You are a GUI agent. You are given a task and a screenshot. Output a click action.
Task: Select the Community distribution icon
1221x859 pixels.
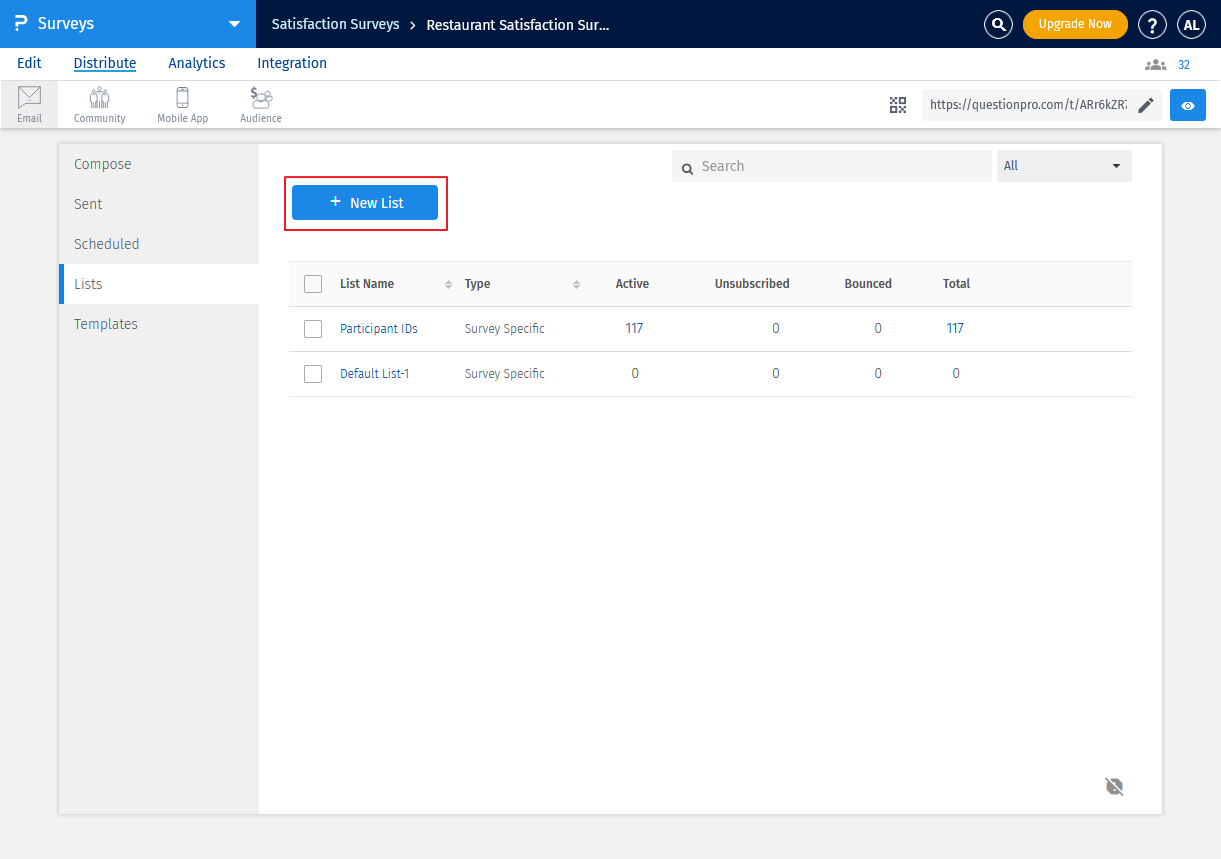[x=99, y=104]
